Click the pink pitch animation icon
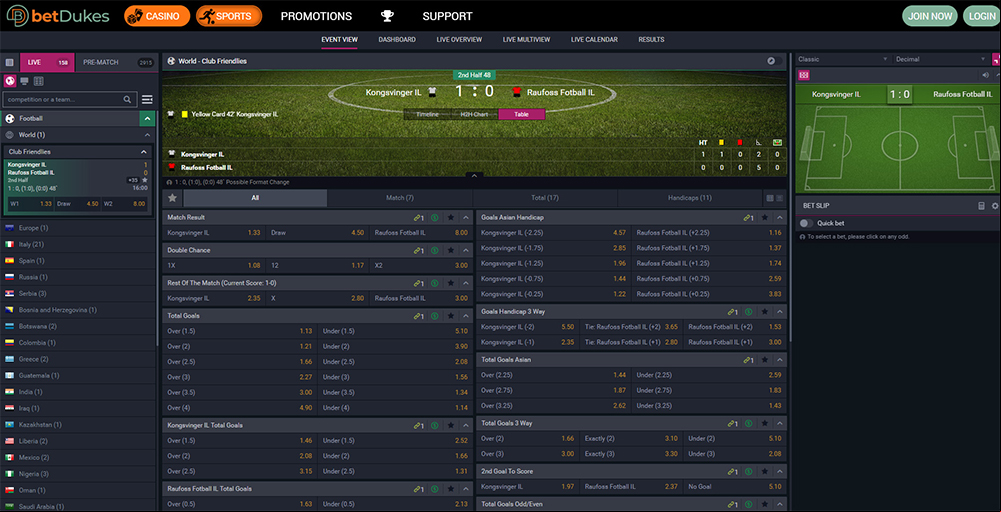This screenshot has width=1001, height=512. [x=804, y=75]
